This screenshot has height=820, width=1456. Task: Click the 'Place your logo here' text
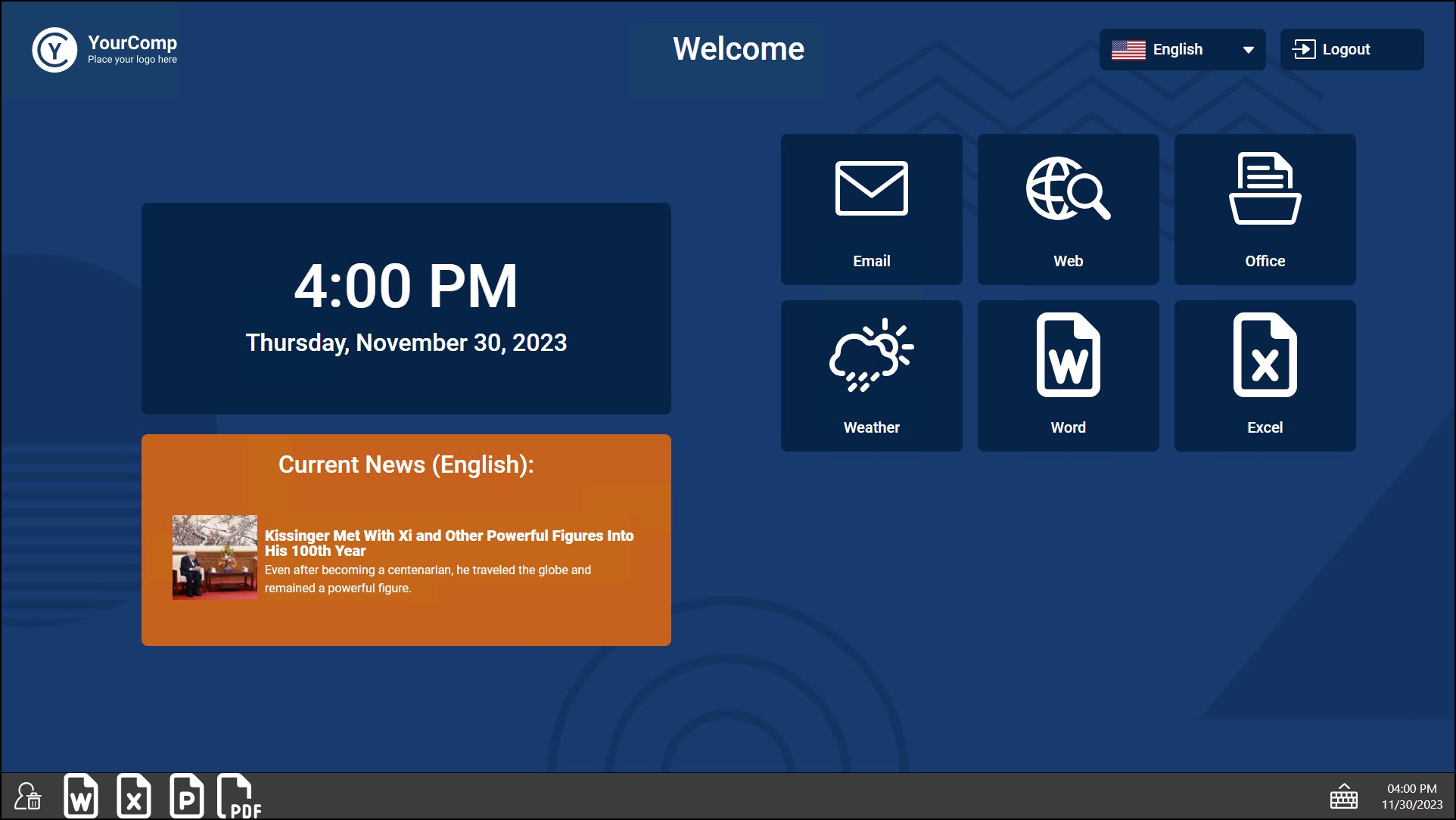point(132,60)
